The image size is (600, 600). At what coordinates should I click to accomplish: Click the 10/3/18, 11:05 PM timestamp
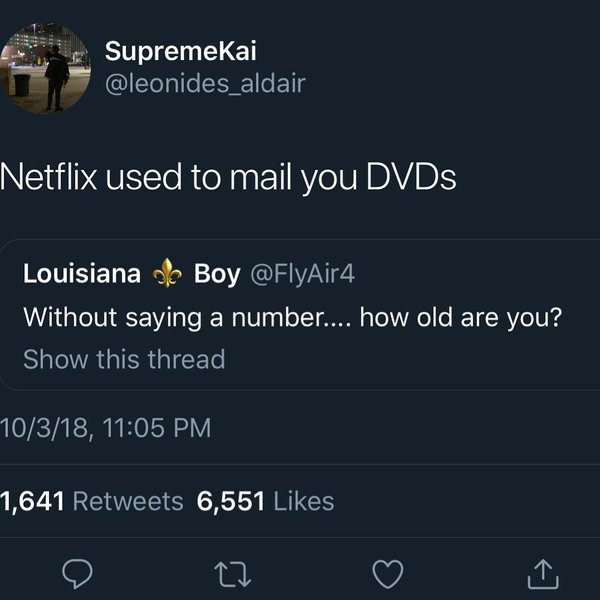[106, 427]
